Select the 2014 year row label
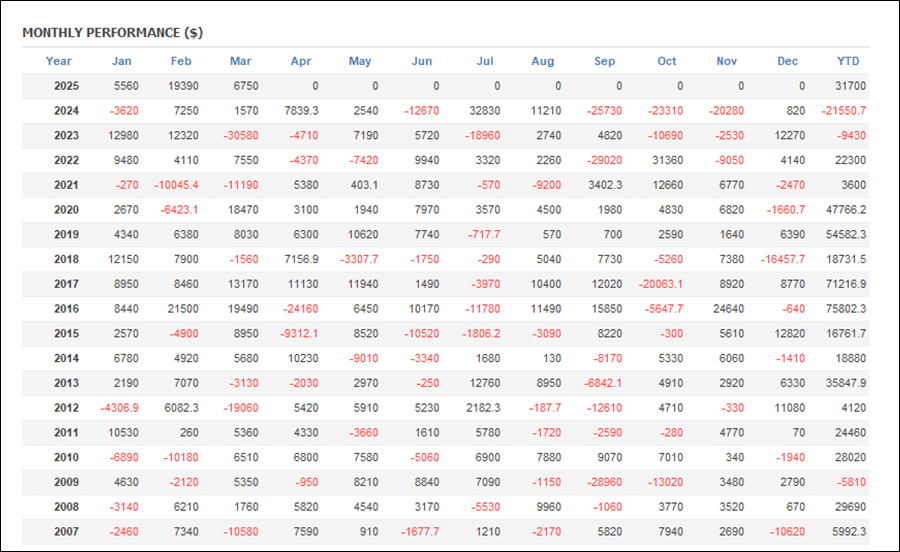900x552 pixels. [x=67, y=358]
